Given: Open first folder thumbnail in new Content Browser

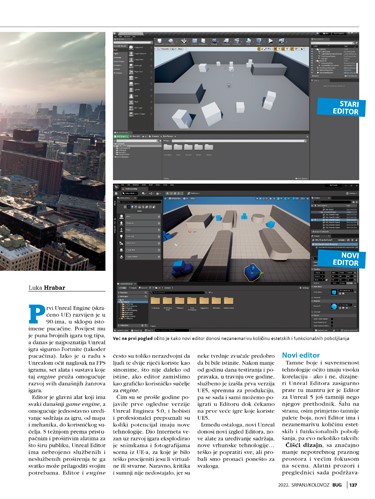Looking at the screenshot, I should (x=155, y=301).
